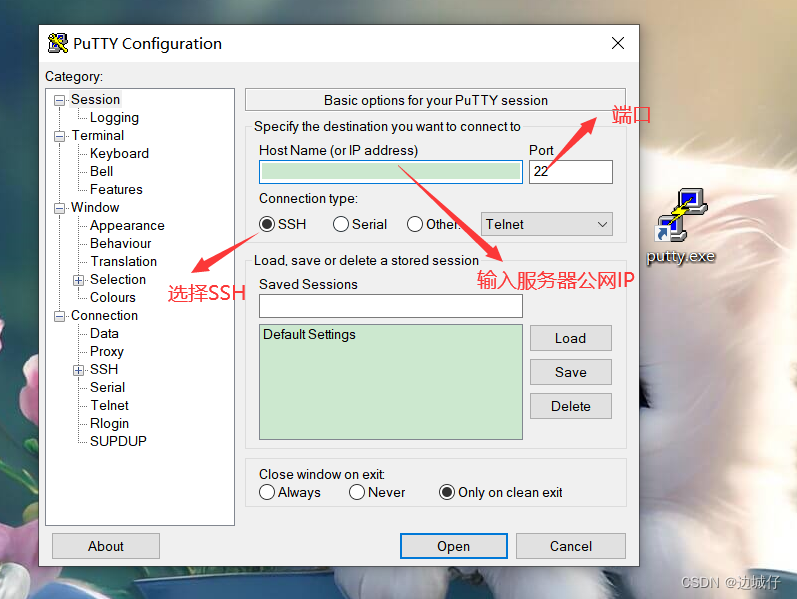Select Default Settings in saved sessions
The height and width of the screenshot is (599, 797).
309,335
